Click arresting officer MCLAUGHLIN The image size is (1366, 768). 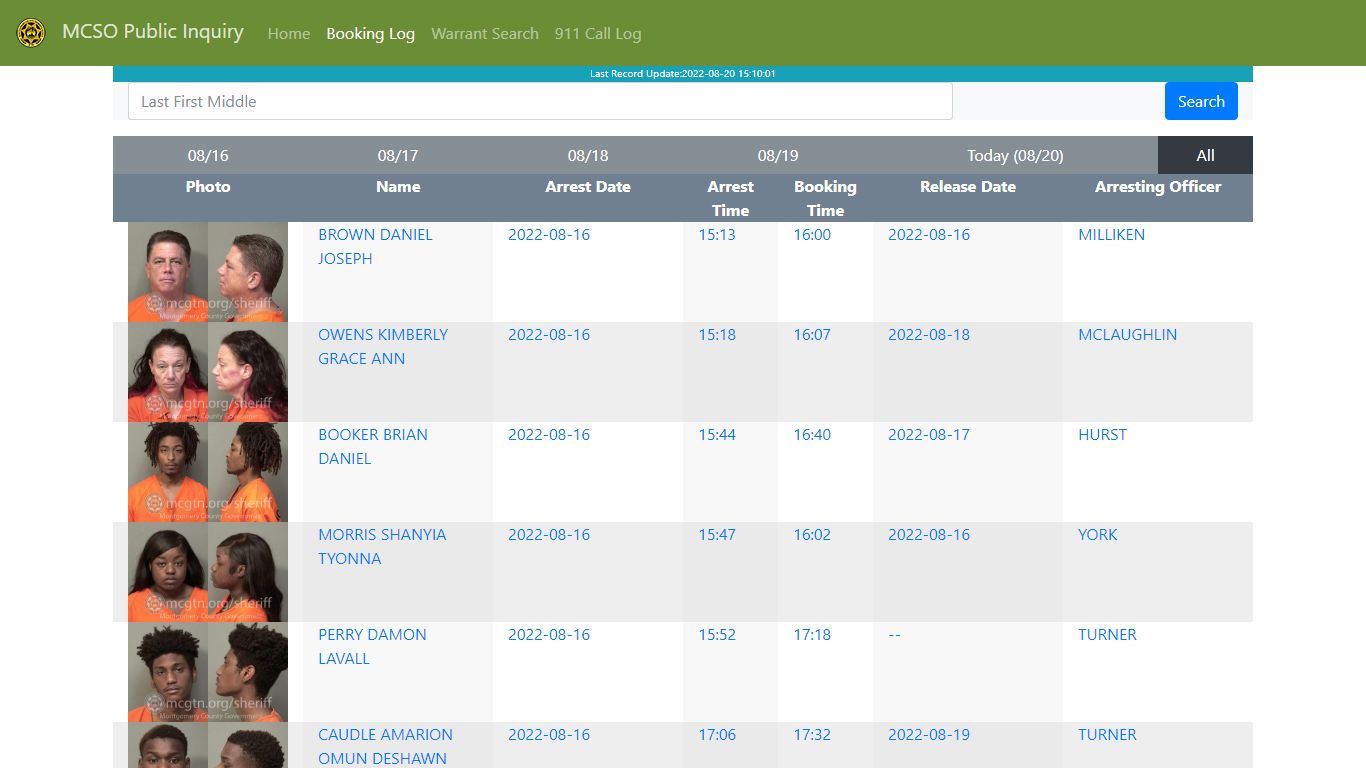tap(1127, 334)
